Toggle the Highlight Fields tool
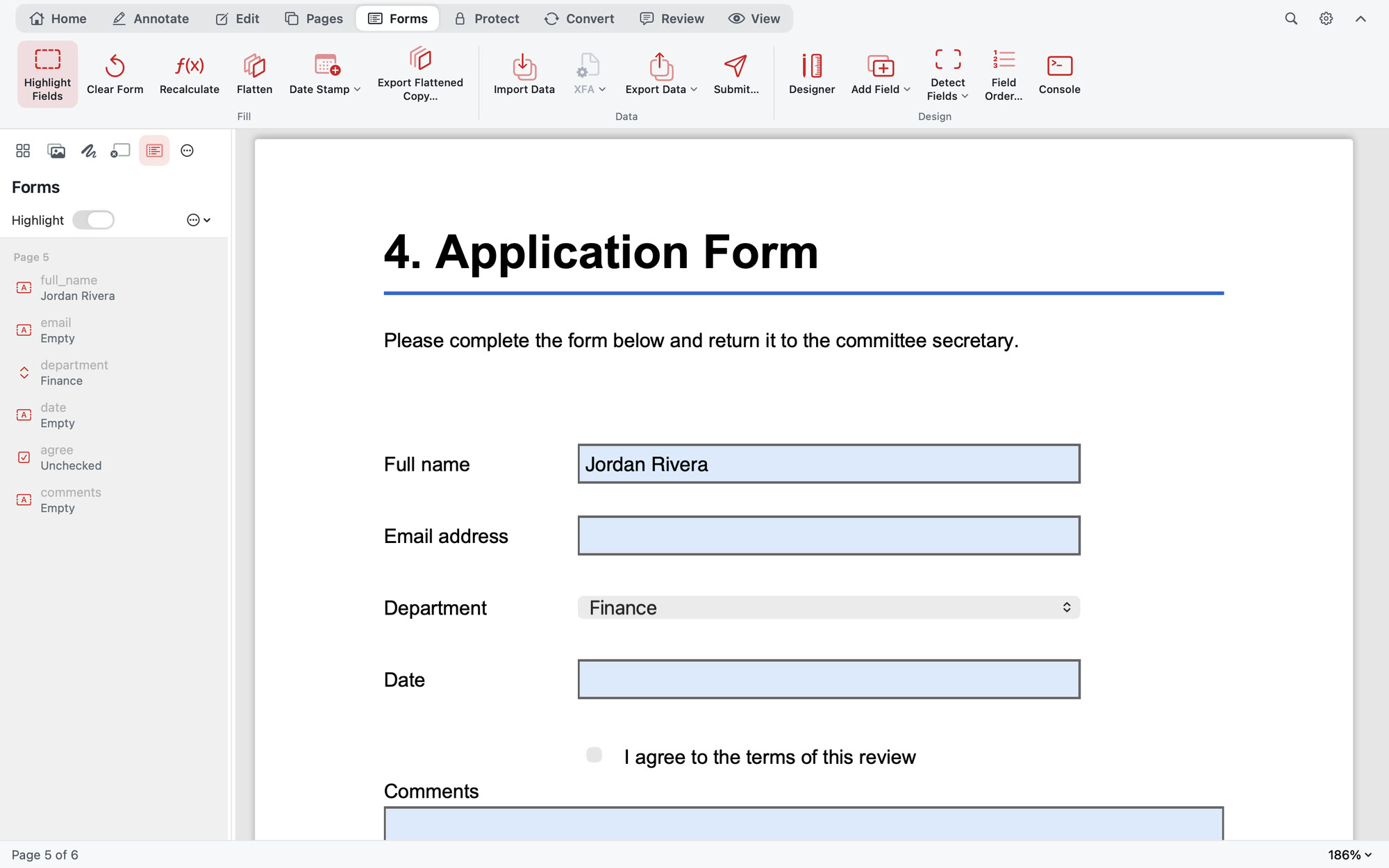The image size is (1389, 868). (x=47, y=74)
